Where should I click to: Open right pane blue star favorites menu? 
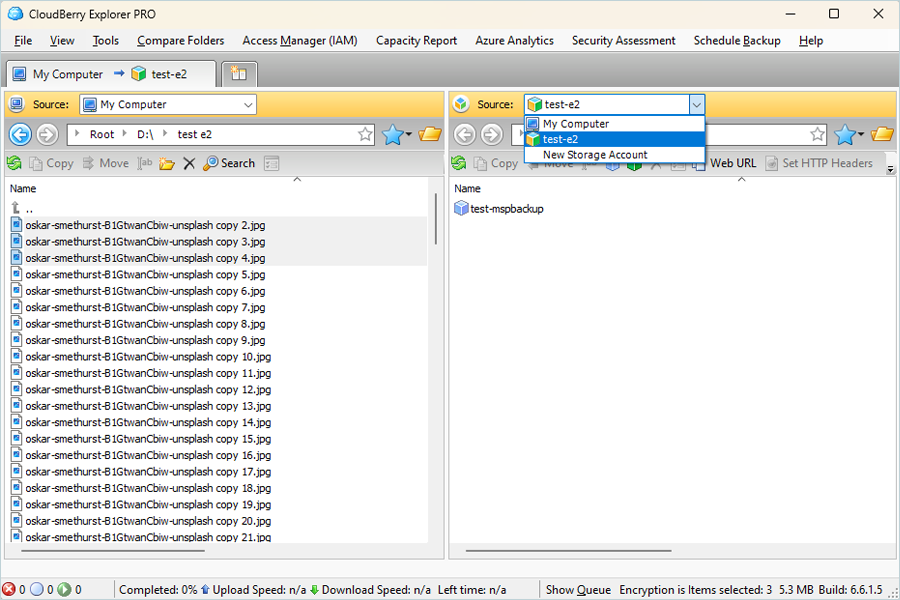[x=849, y=135]
